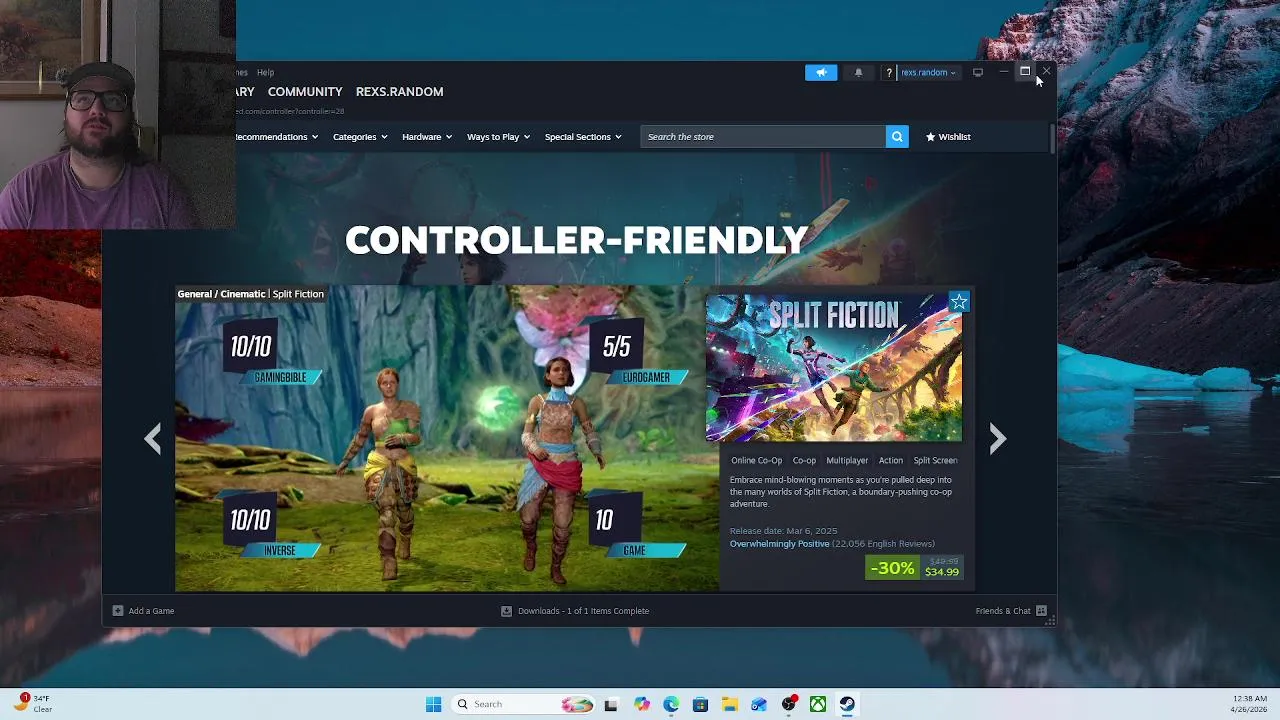
Task: Open the Help menu
Action: coord(265,72)
